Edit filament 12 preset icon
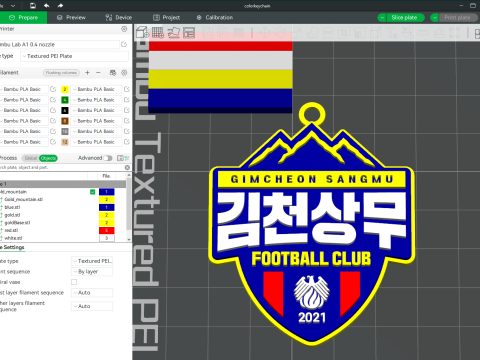This screenshot has height=360, width=480. [127, 142]
